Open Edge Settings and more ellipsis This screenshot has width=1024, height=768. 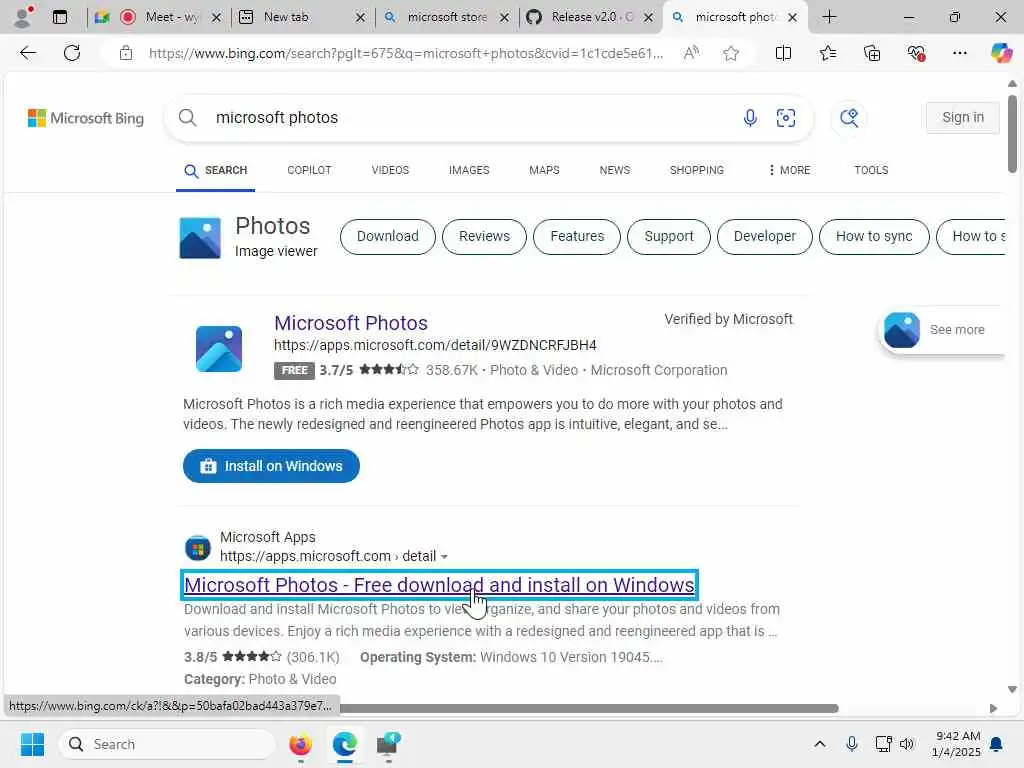tap(959, 53)
